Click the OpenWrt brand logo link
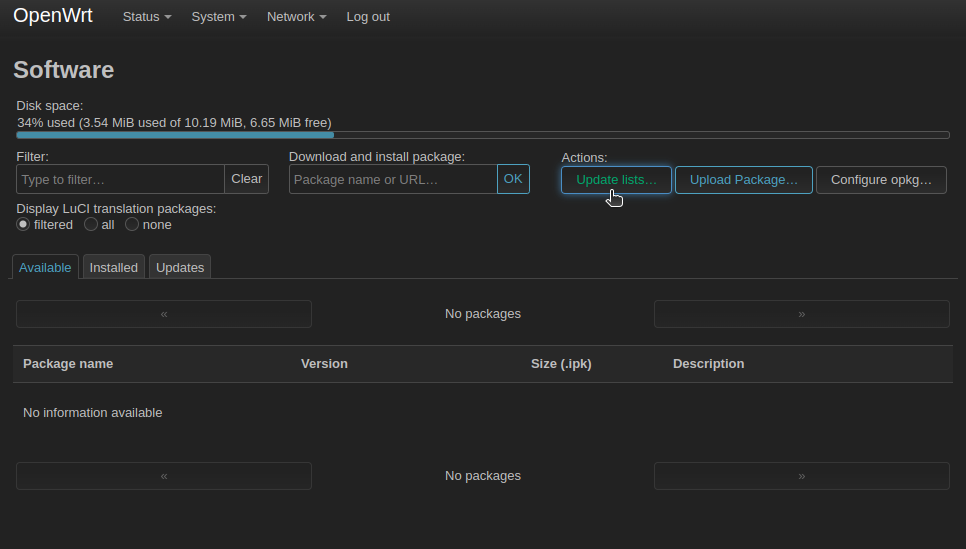 pos(52,16)
